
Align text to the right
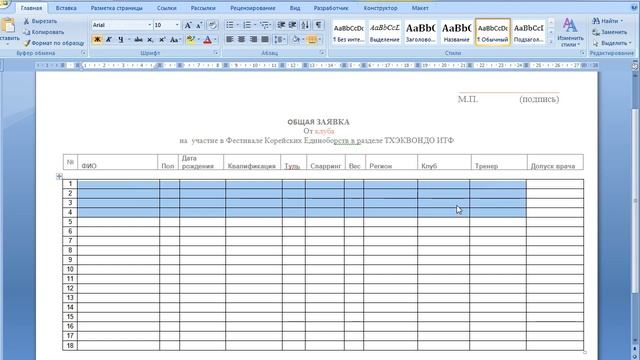(x=253, y=40)
